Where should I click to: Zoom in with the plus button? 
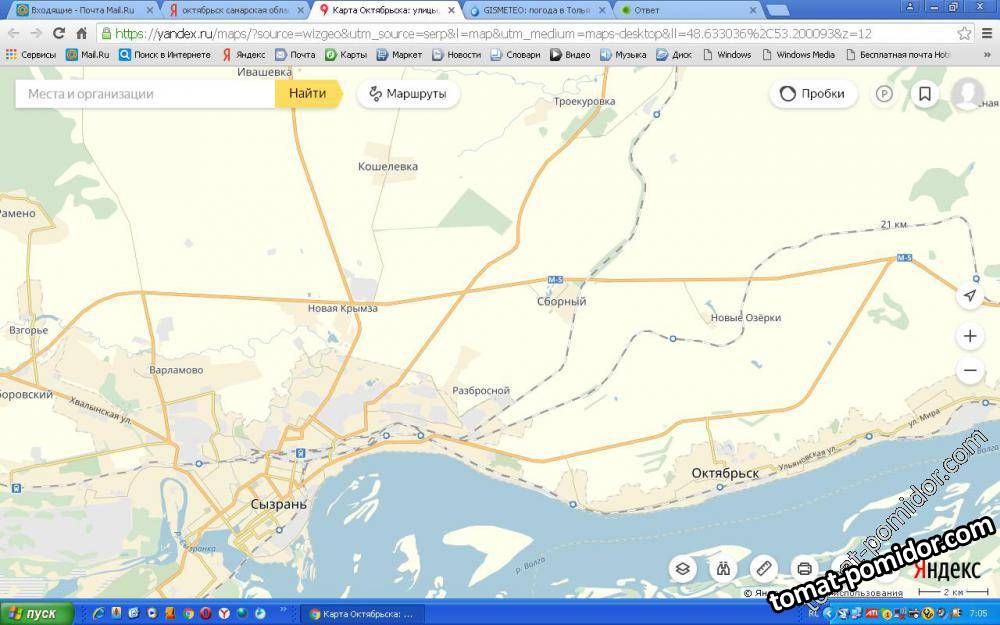(x=969, y=336)
